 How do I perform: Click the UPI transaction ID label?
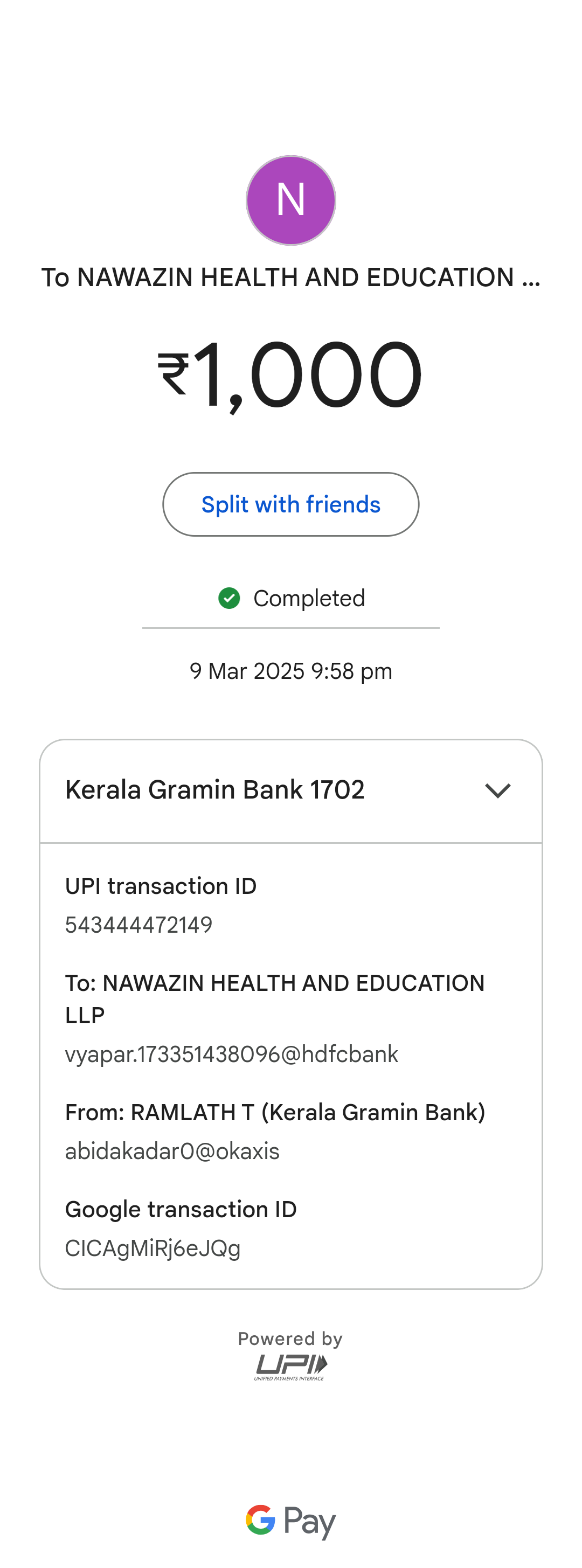(161, 886)
